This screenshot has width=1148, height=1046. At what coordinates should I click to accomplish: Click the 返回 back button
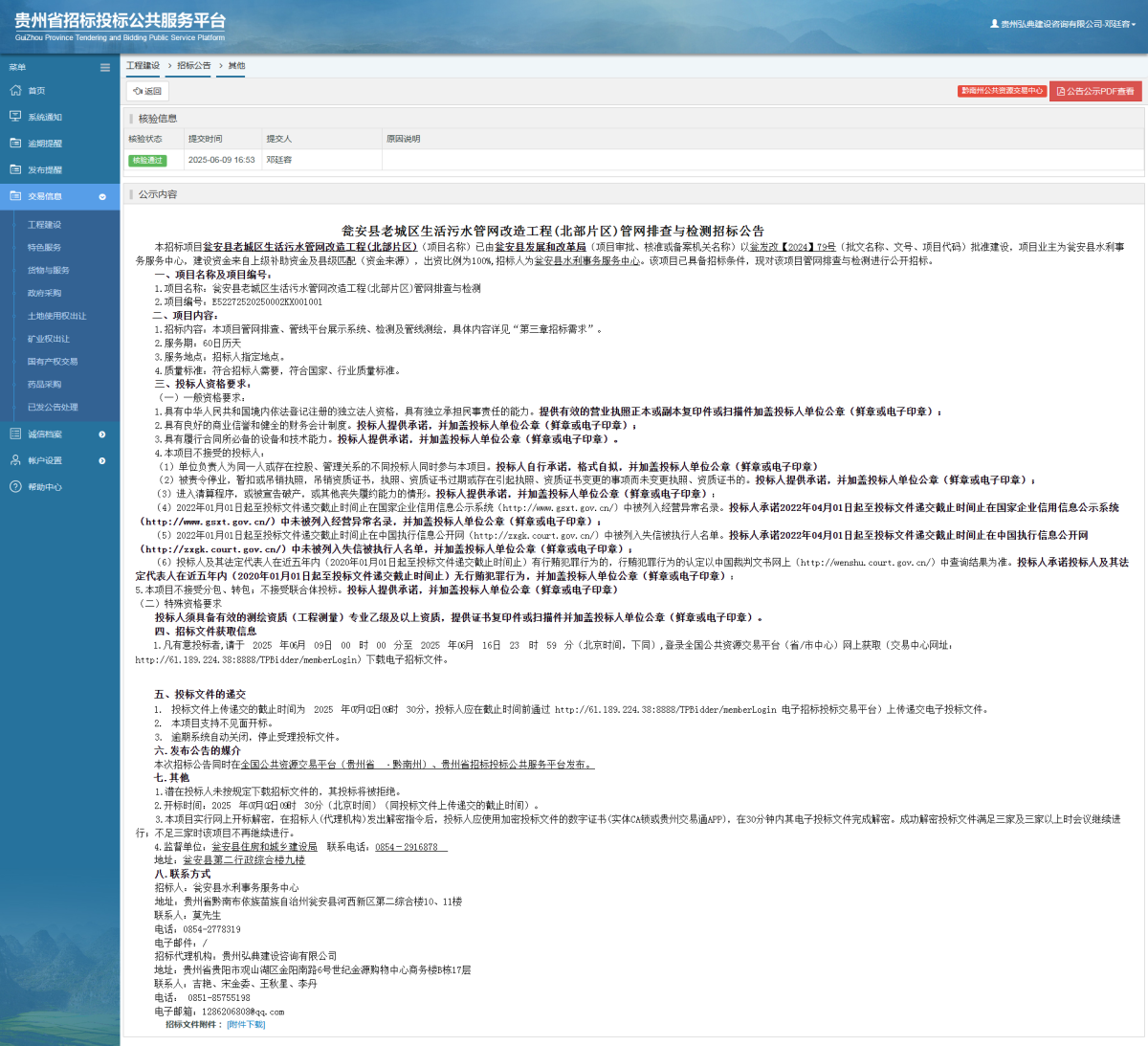pyautogui.click(x=147, y=91)
